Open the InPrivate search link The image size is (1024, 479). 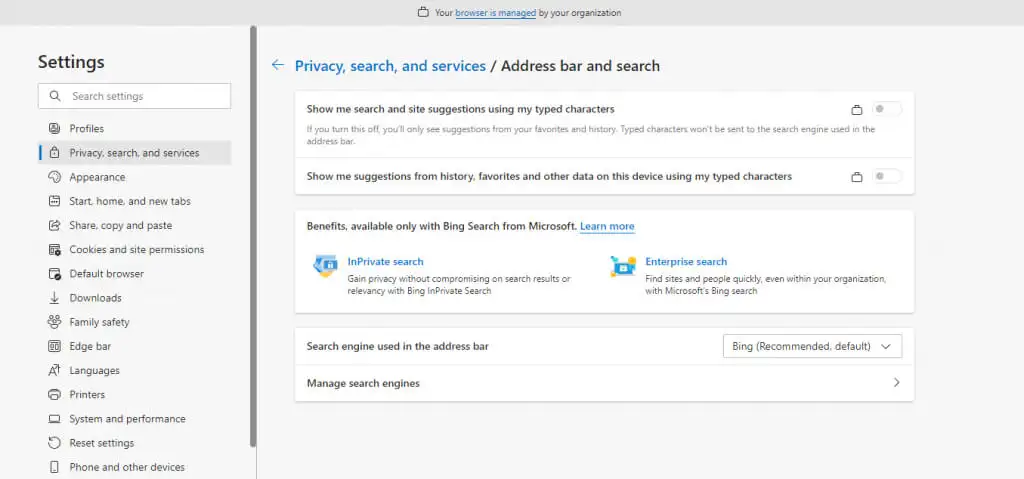click(385, 261)
